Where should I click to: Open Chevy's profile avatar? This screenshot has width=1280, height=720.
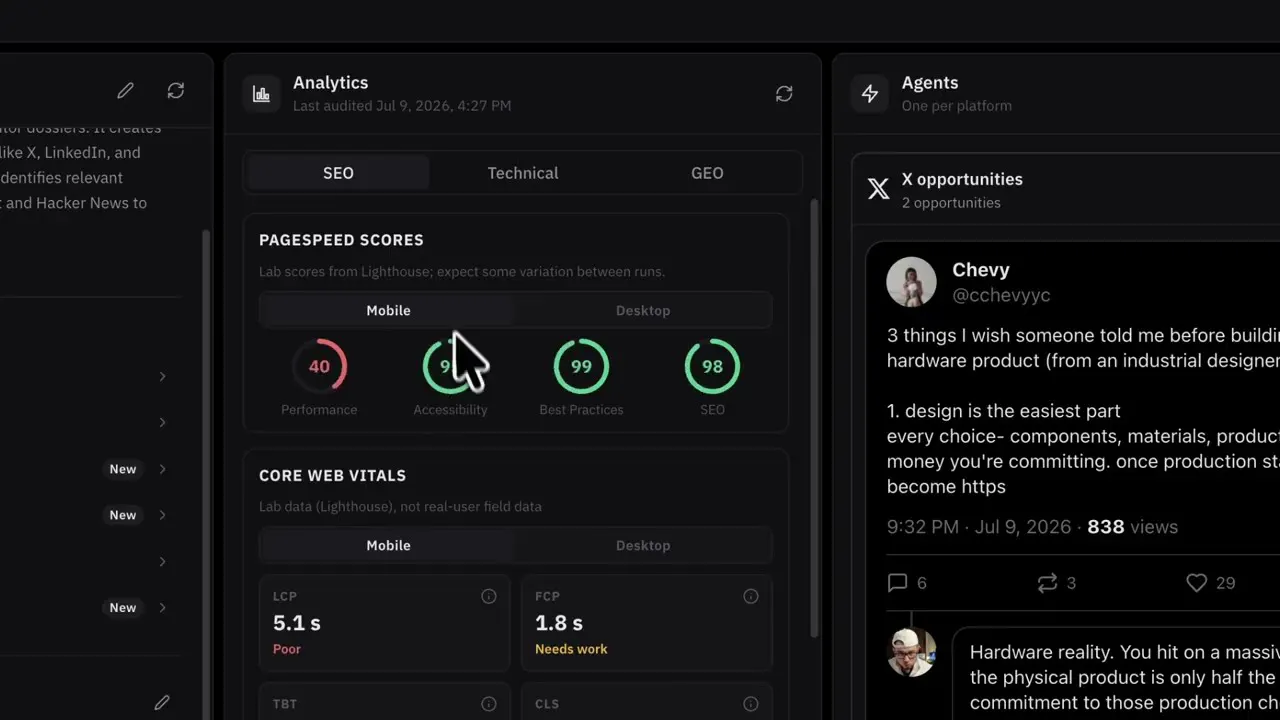911,282
